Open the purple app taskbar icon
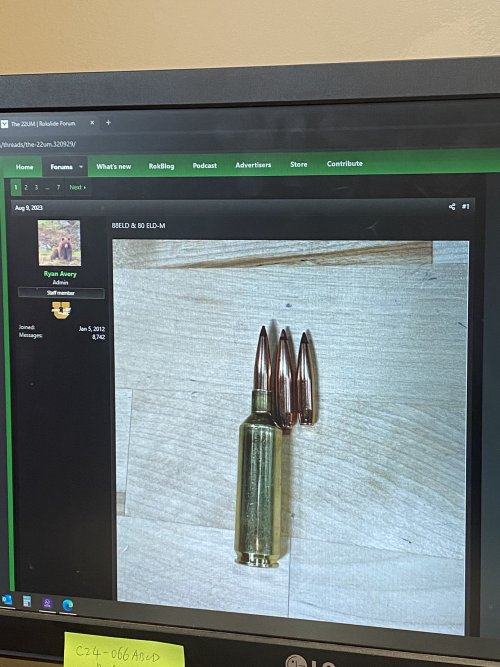The height and width of the screenshot is (667, 500). pos(47,603)
